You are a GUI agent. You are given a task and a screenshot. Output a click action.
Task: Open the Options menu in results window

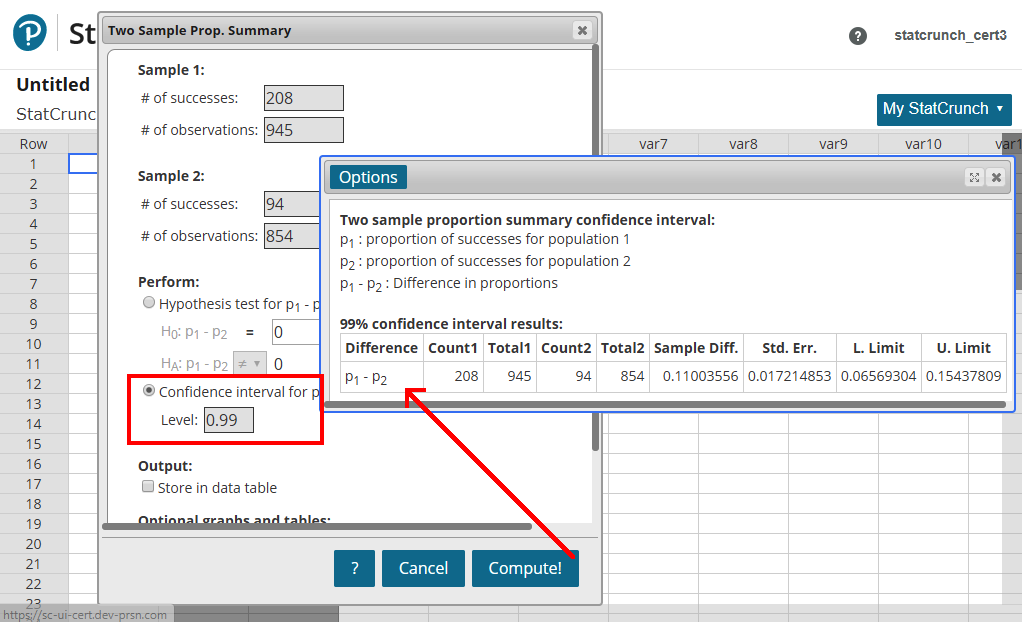tap(368, 177)
